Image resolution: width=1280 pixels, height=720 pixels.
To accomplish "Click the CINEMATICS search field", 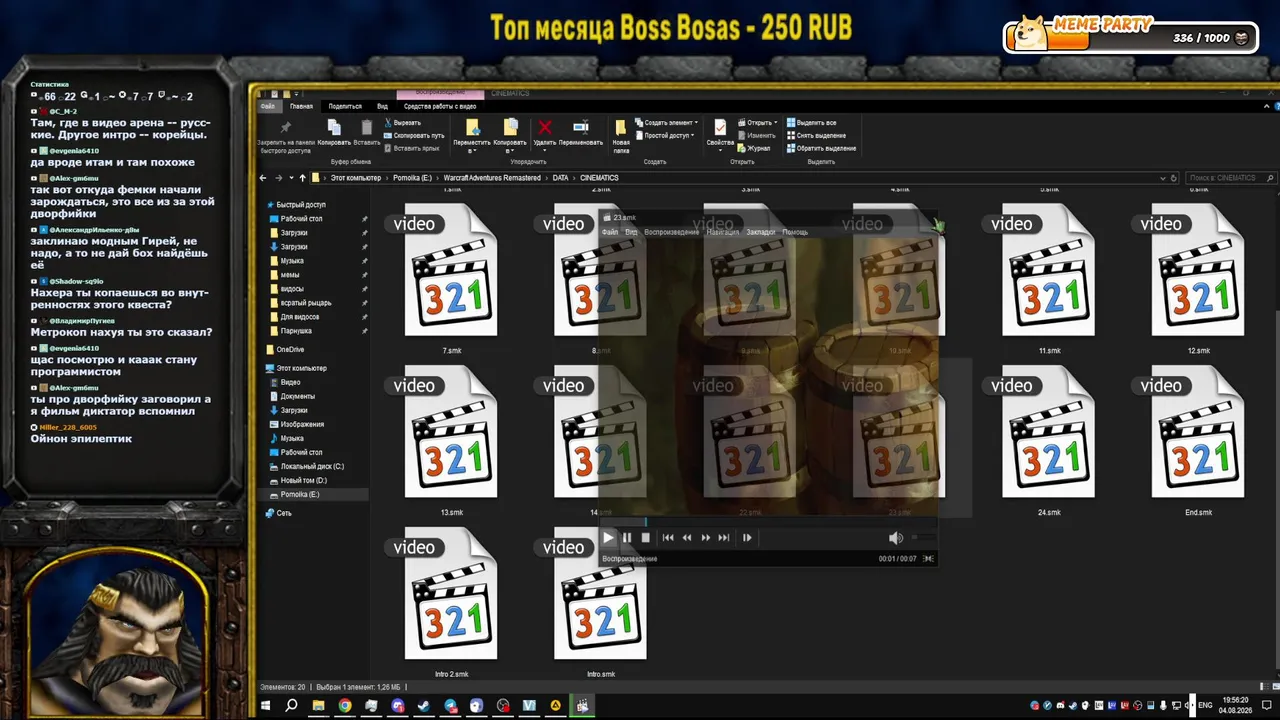I will [x=1231, y=178].
